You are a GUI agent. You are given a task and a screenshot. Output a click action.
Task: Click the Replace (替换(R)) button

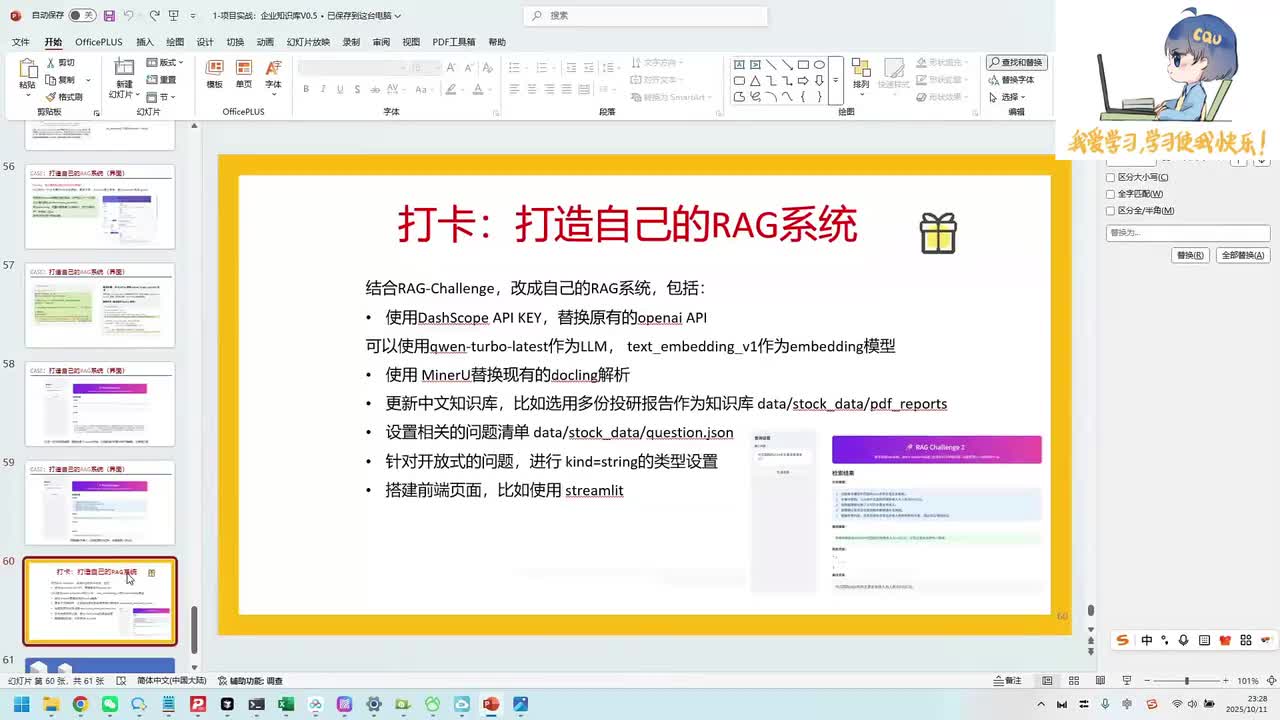tap(1190, 255)
